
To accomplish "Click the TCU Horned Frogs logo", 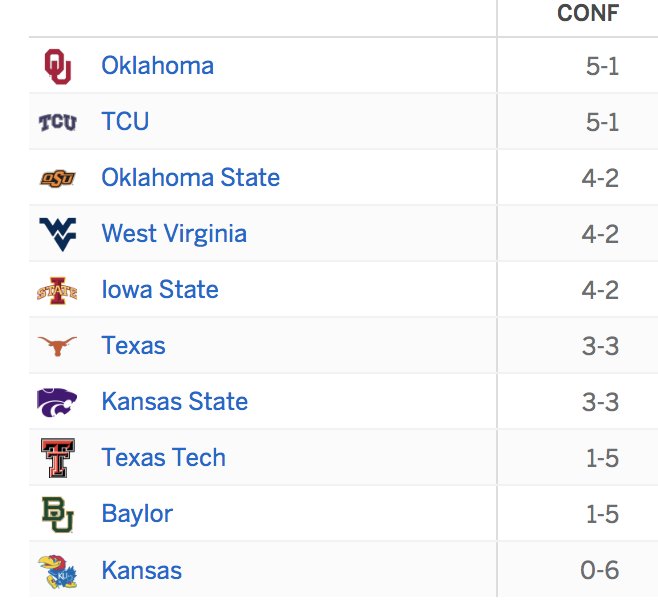I will click(57, 122).
